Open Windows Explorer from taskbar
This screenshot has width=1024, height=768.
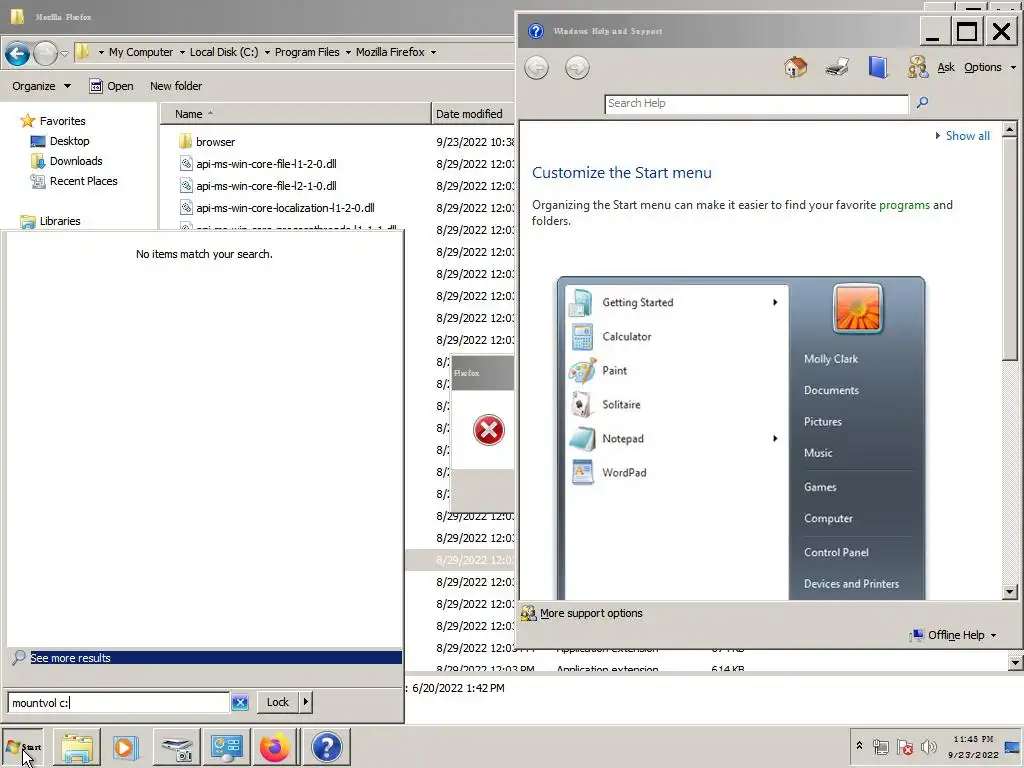click(76, 747)
